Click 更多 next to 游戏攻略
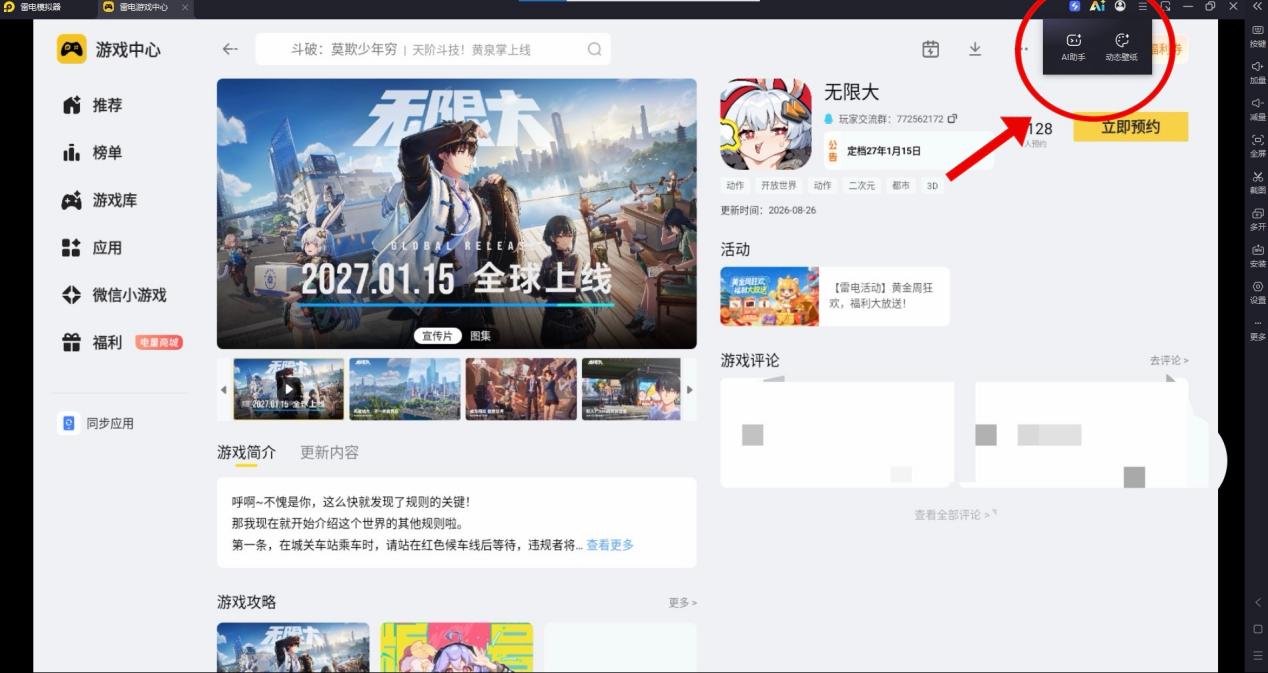 (682, 603)
